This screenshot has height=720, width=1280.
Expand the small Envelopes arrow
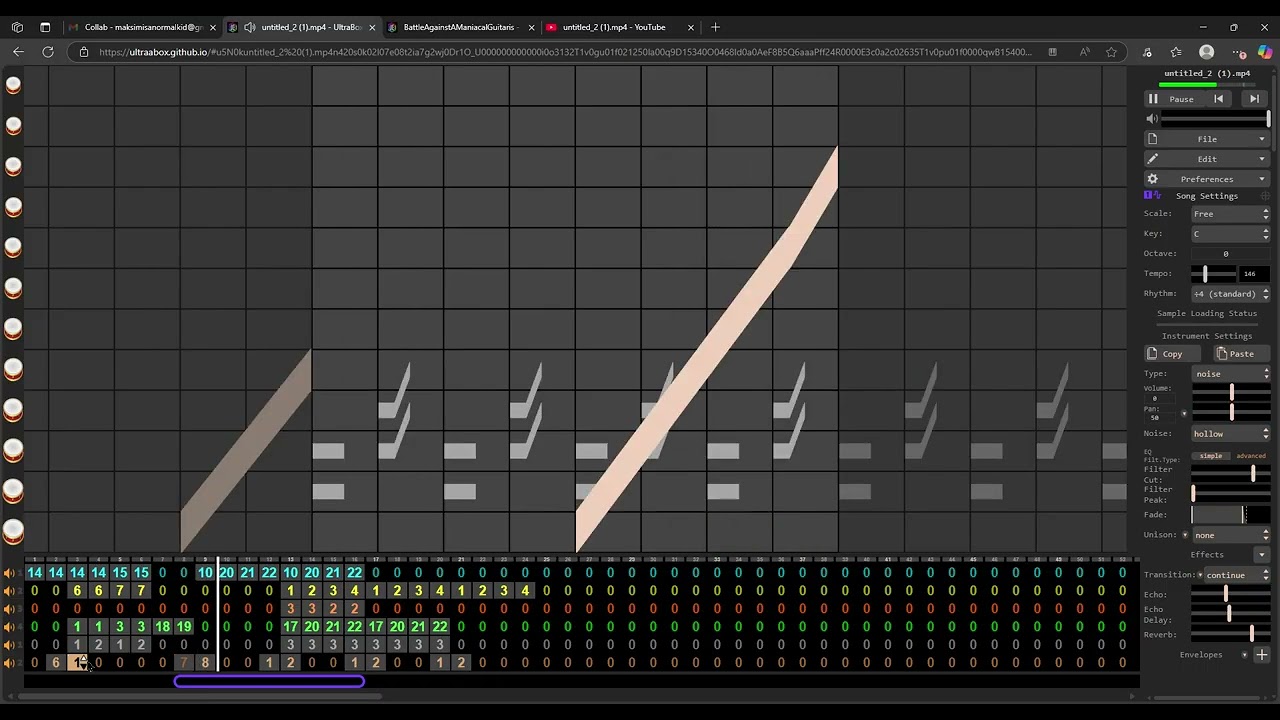(1245, 655)
